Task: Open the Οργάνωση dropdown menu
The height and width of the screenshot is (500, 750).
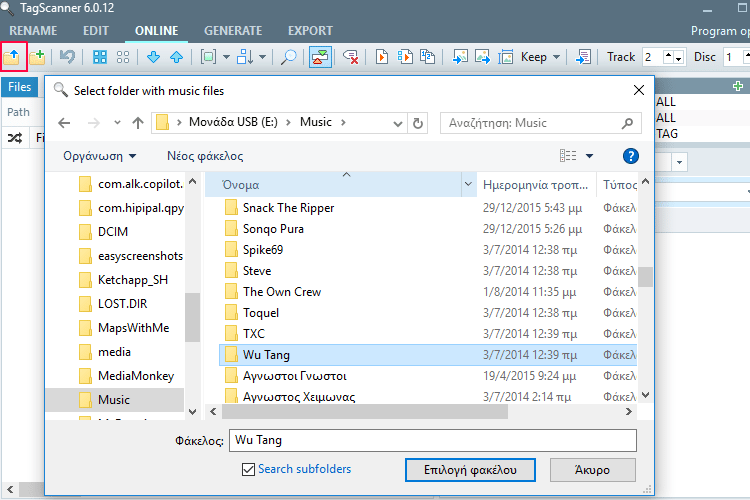Action: pos(99,156)
